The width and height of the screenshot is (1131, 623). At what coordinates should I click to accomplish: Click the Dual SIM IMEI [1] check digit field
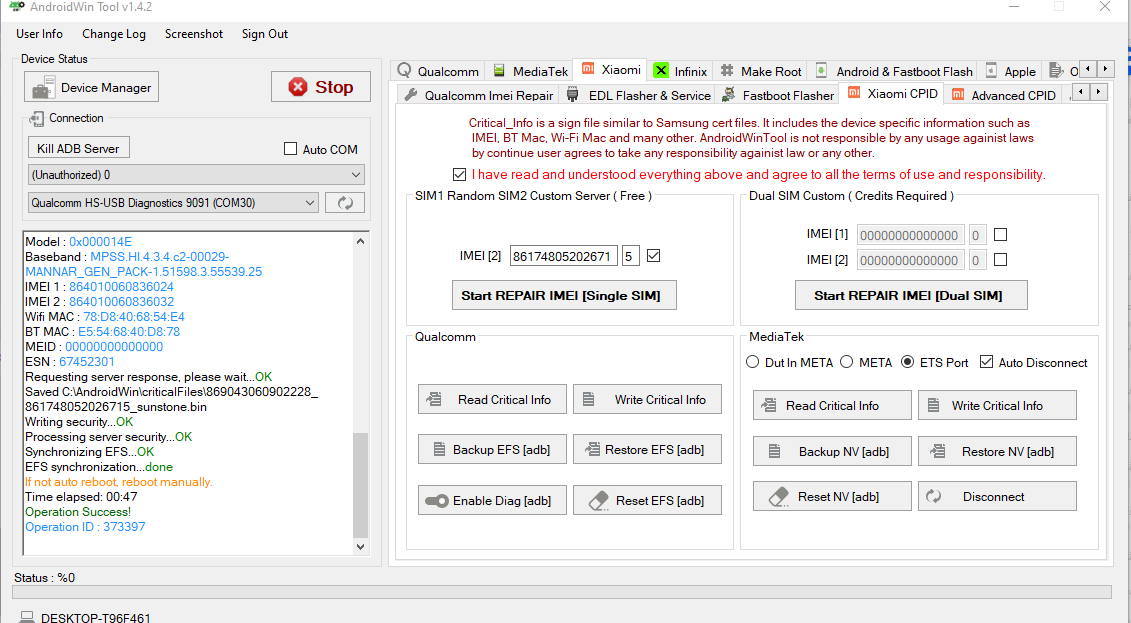(977, 235)
